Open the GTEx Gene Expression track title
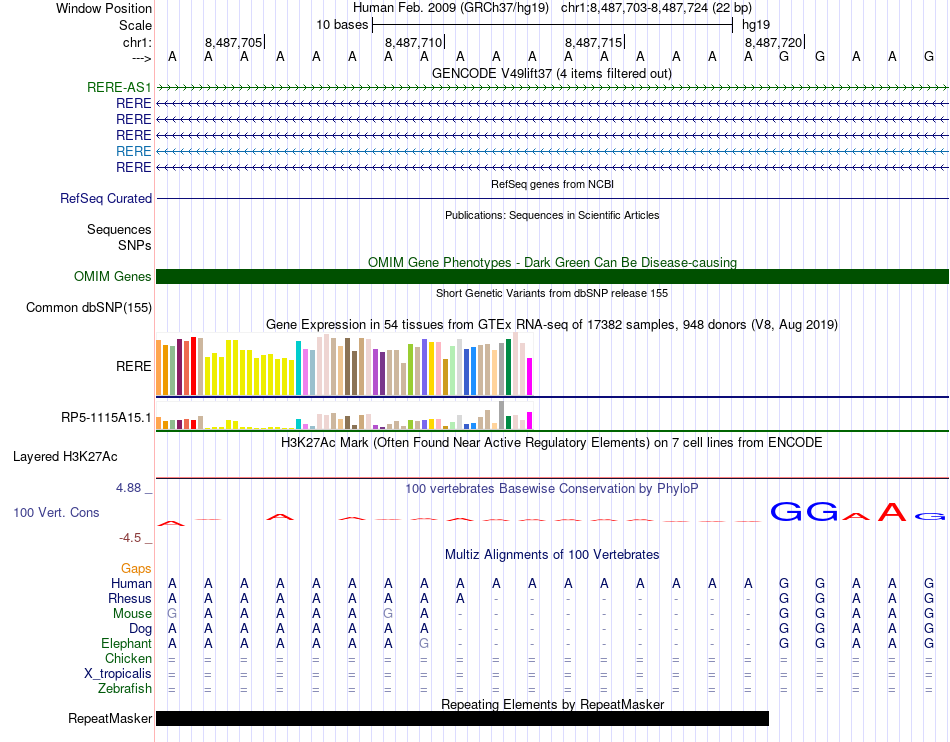 pos(552,324)
